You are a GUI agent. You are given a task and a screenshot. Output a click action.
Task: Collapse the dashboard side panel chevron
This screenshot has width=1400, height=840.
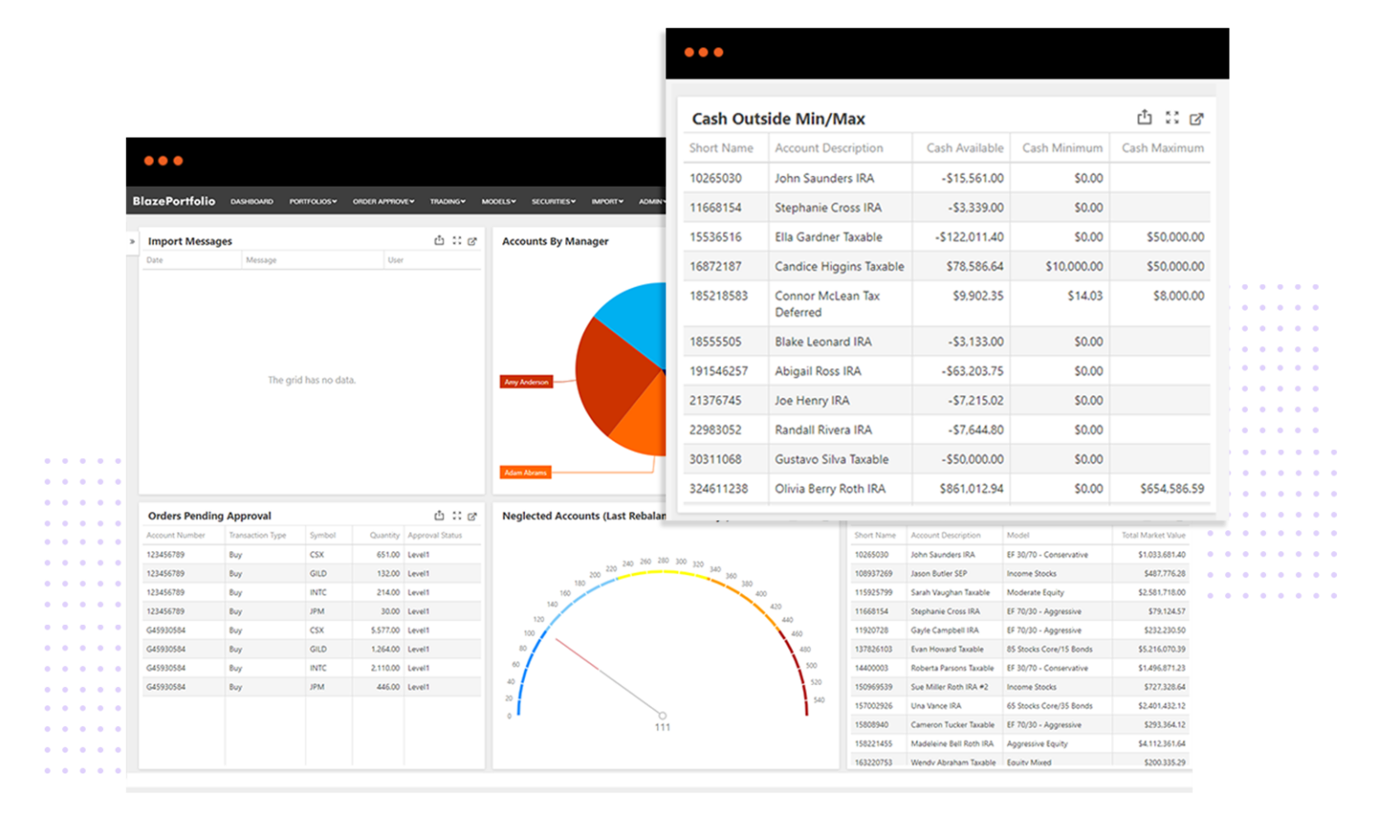132,240
